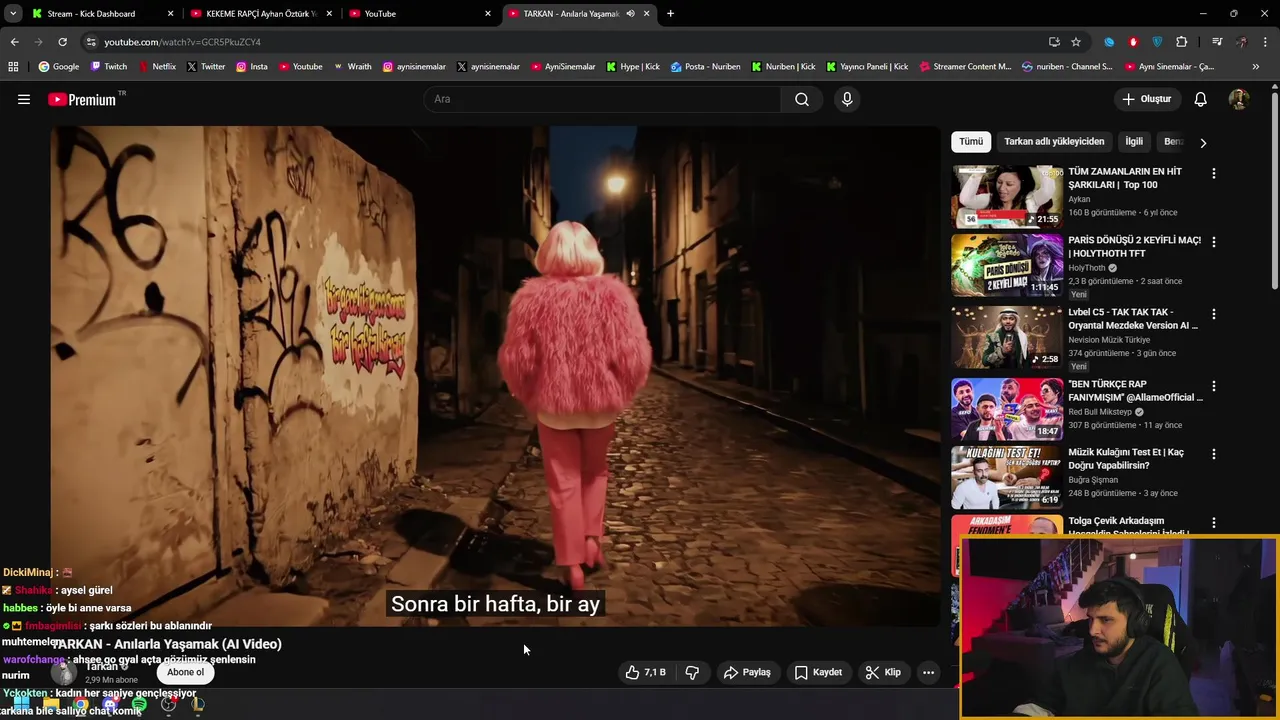Switch to KEKEME RAPÇİ Ayhan Öztürk tab
Image resolution: width=1280 pixels, height=720 pixels.
(260, 14)
